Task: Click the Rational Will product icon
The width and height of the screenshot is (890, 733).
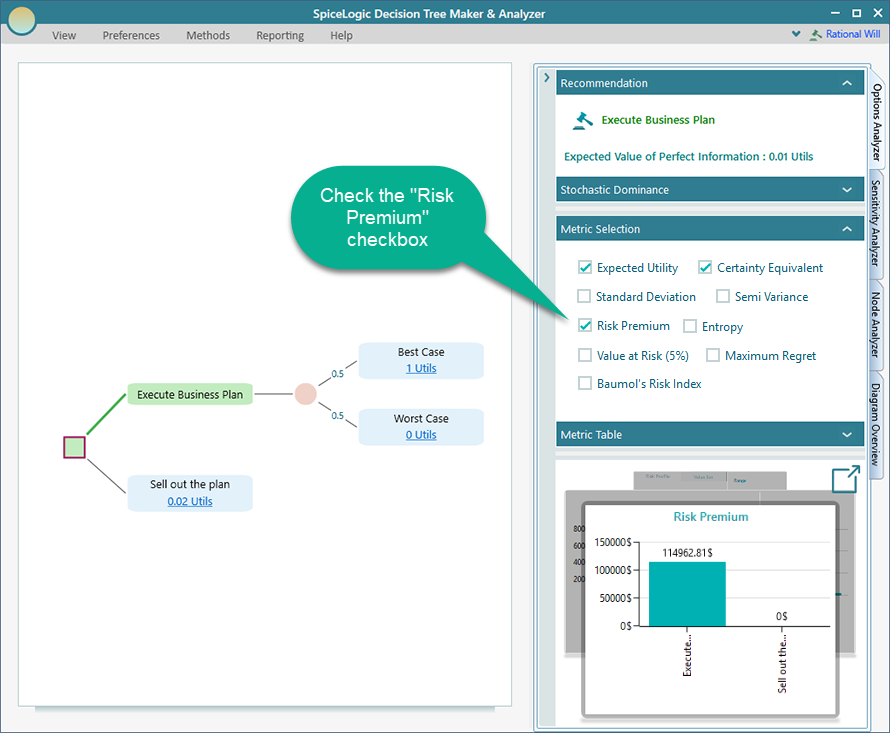Action: coord(815,34)
